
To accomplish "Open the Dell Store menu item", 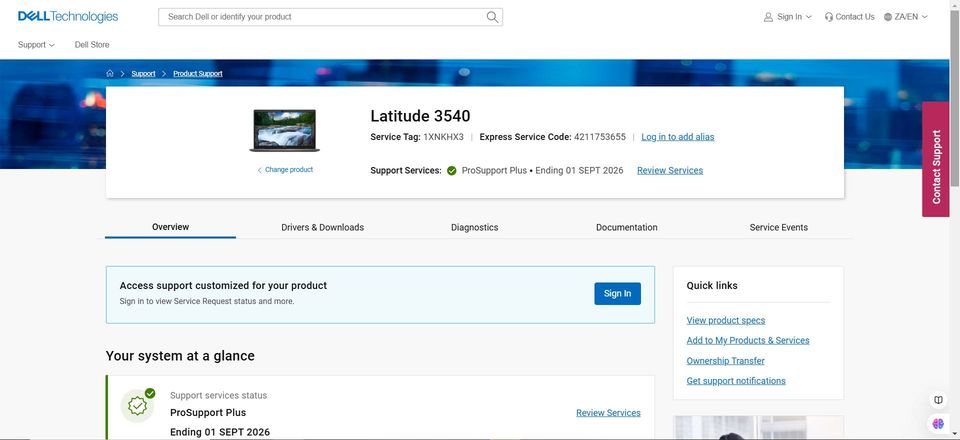I will click(92, 45).
